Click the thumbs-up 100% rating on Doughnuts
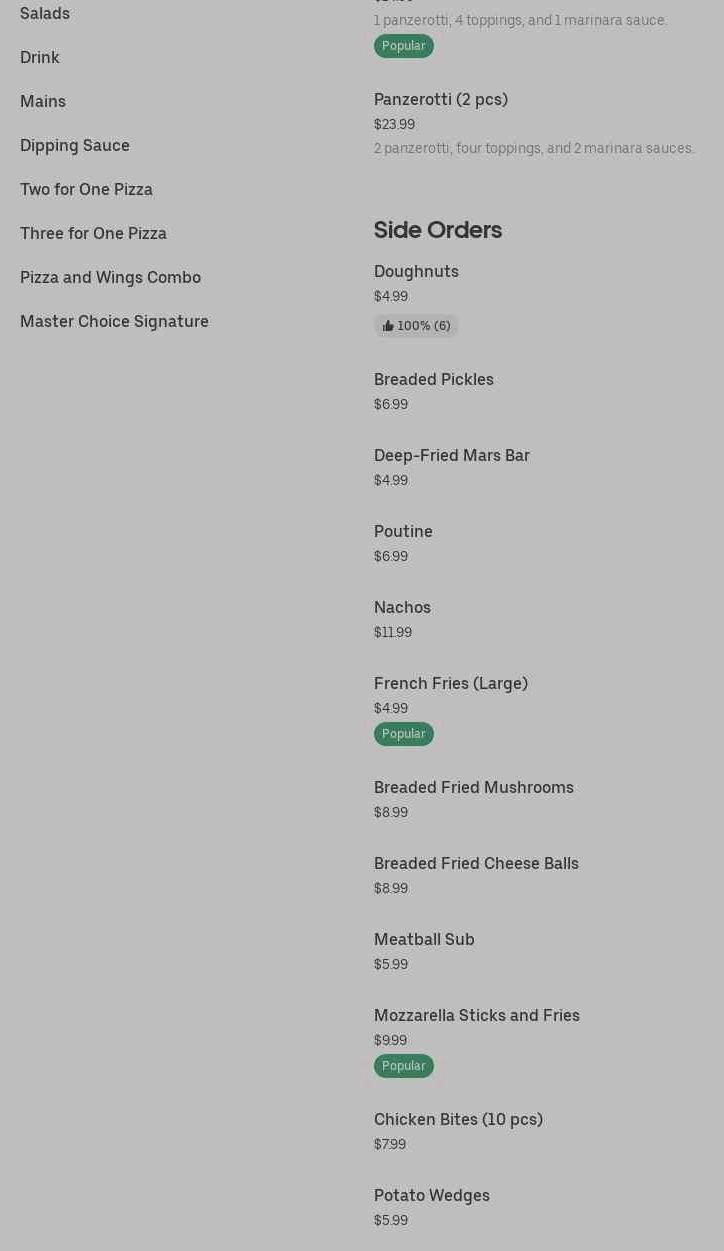 (x=416, y=326)
